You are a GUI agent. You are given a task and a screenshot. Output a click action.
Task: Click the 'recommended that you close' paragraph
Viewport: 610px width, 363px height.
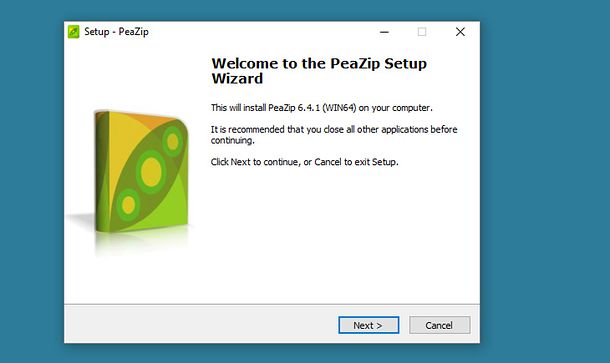tap(334, 135)
